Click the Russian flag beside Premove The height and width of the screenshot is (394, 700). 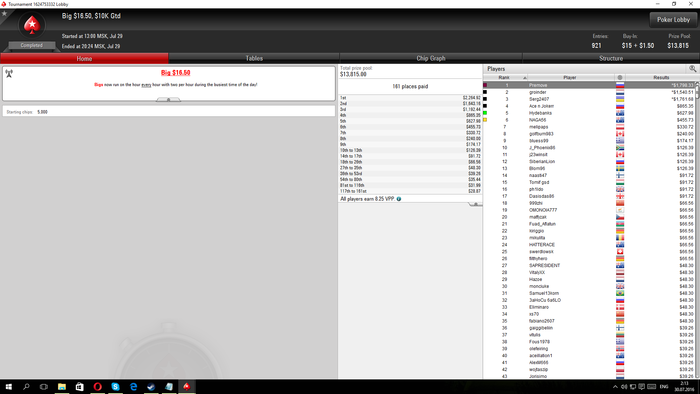click(620, 85)
